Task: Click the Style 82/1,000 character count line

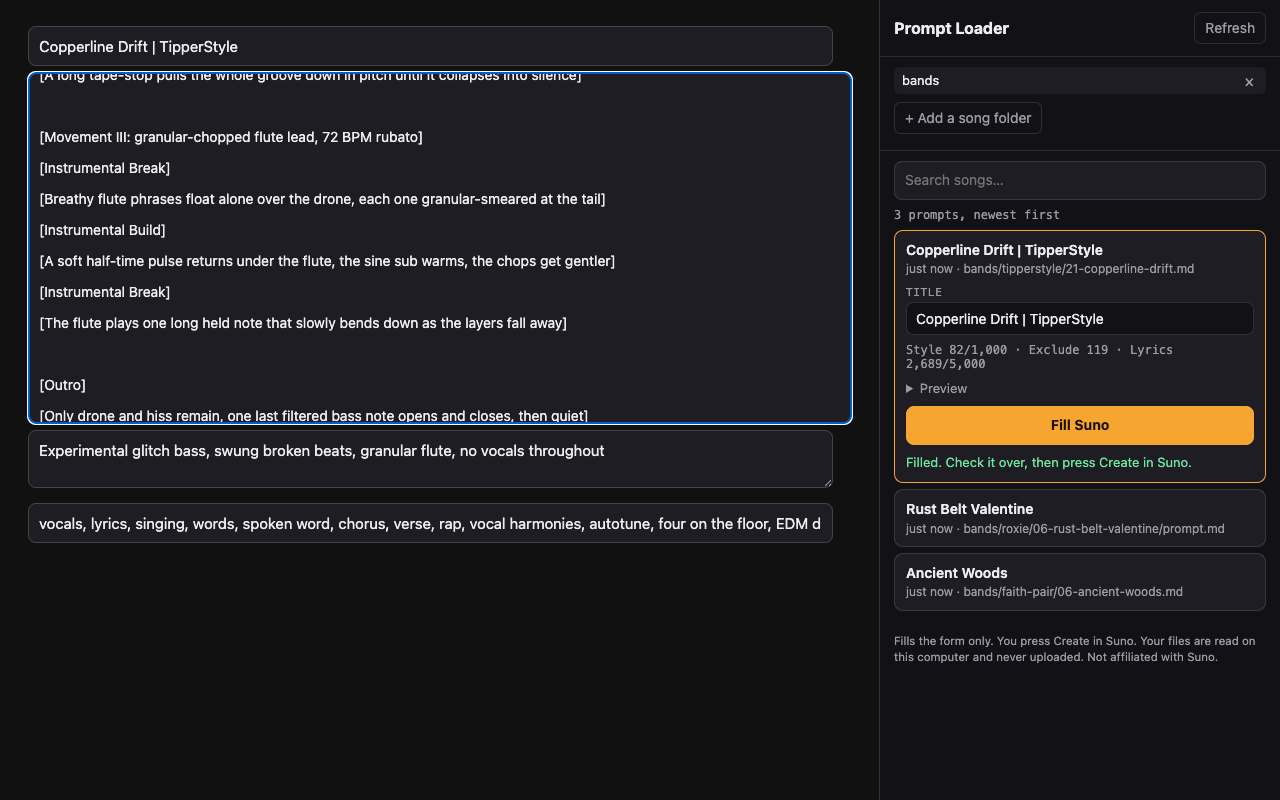Action: coord(1039,357)
